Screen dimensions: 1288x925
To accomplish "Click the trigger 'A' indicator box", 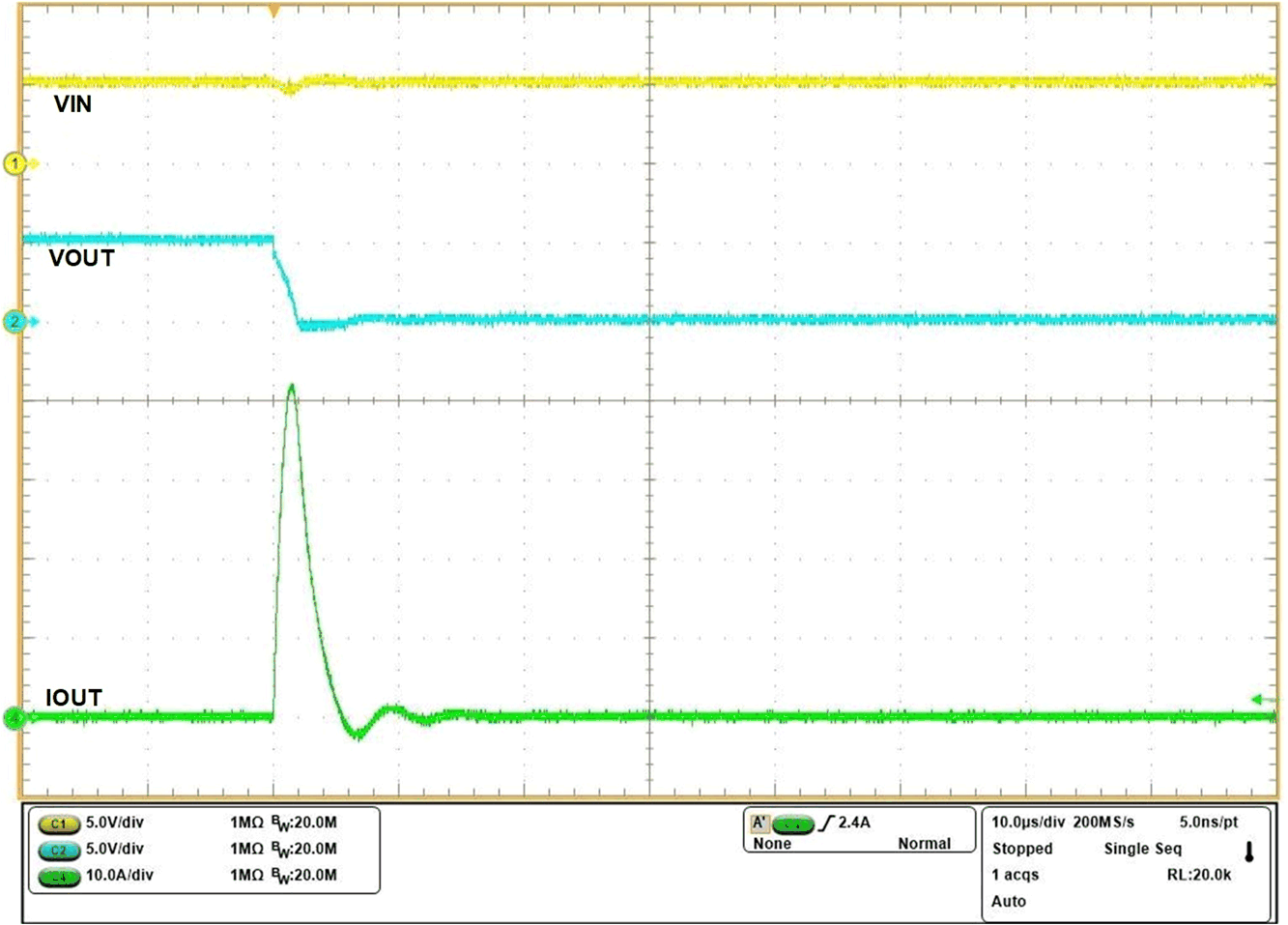I will 759,824.
